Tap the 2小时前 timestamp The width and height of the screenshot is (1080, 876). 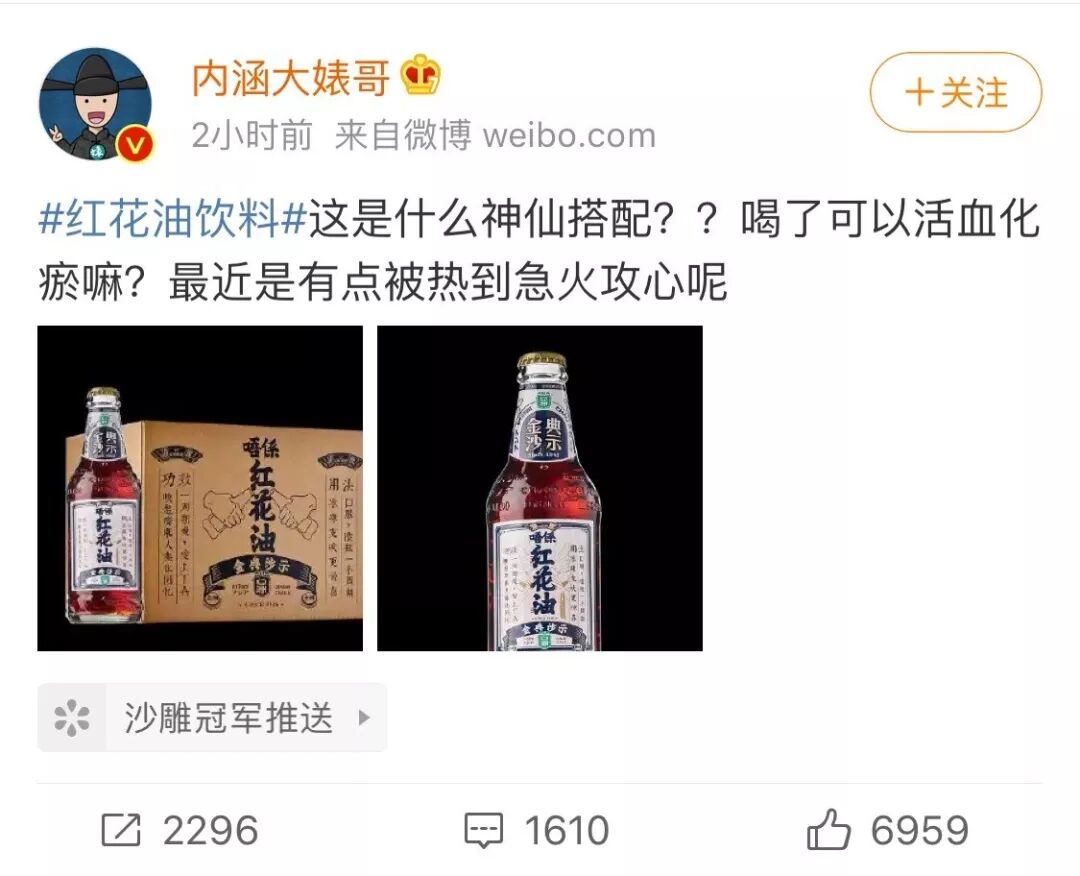(x=251, y=135)
